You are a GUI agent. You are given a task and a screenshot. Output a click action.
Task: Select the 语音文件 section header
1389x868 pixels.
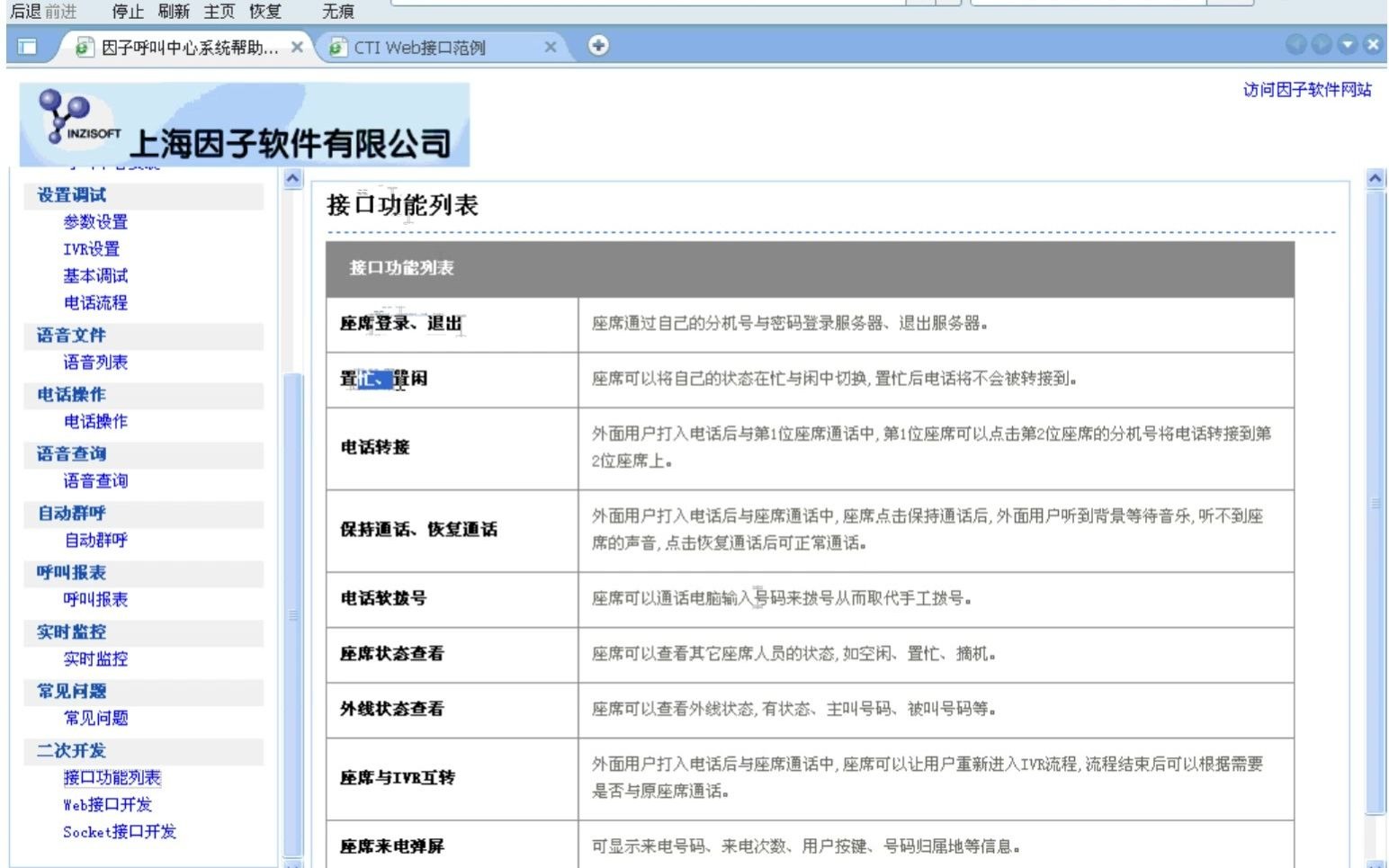[x=144, y=336]
